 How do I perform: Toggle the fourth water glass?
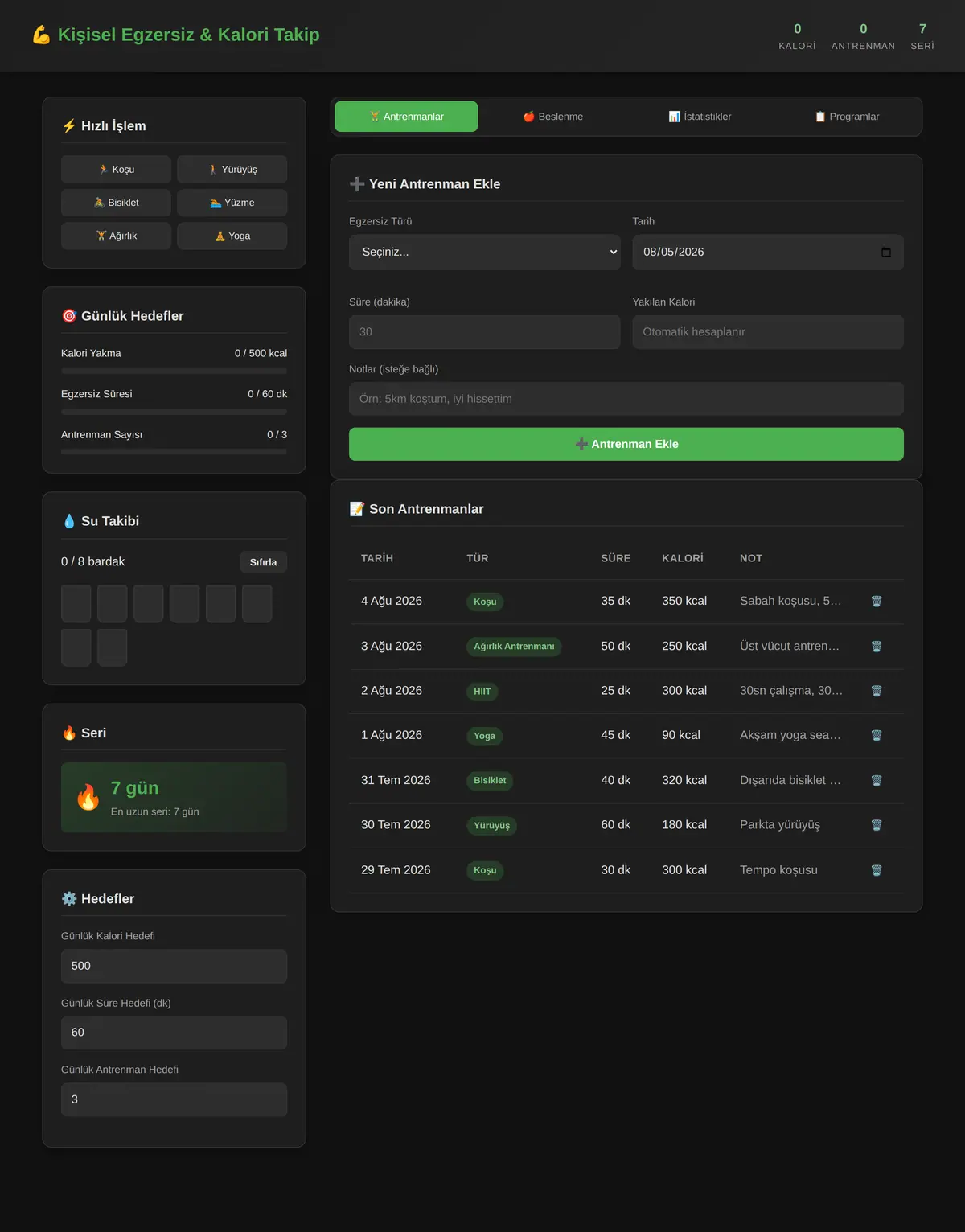(x=184, y=604)
